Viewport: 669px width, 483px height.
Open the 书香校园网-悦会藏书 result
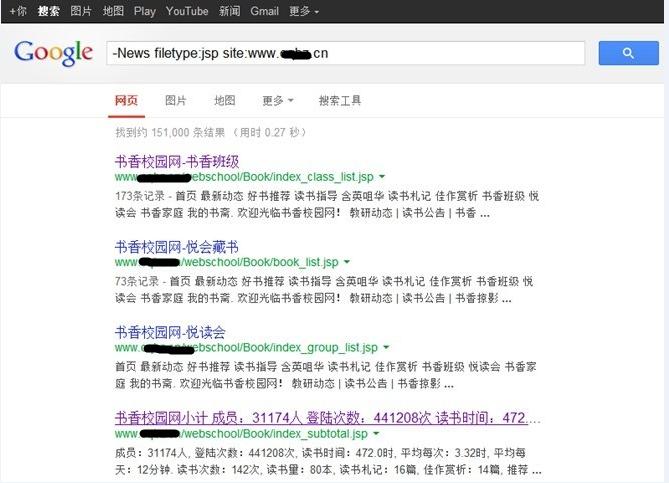(176, 247)
